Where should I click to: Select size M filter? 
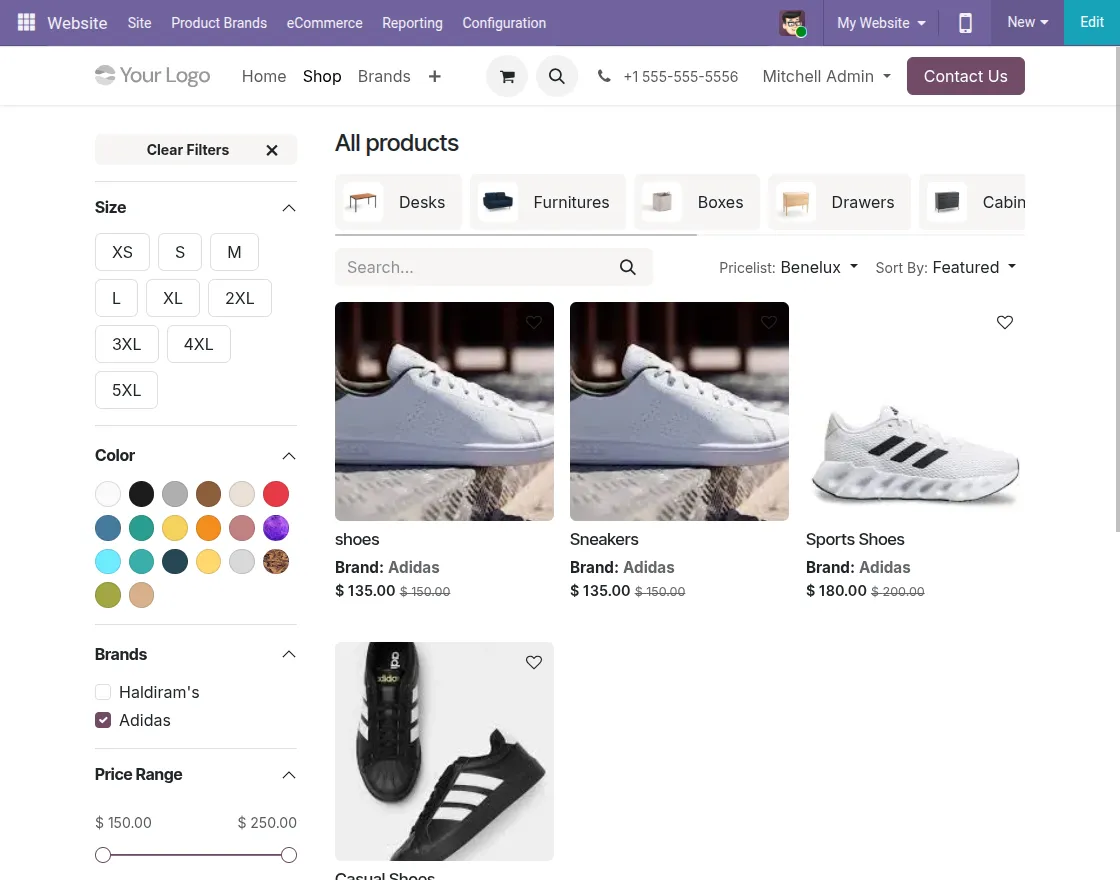click(234, 252)
